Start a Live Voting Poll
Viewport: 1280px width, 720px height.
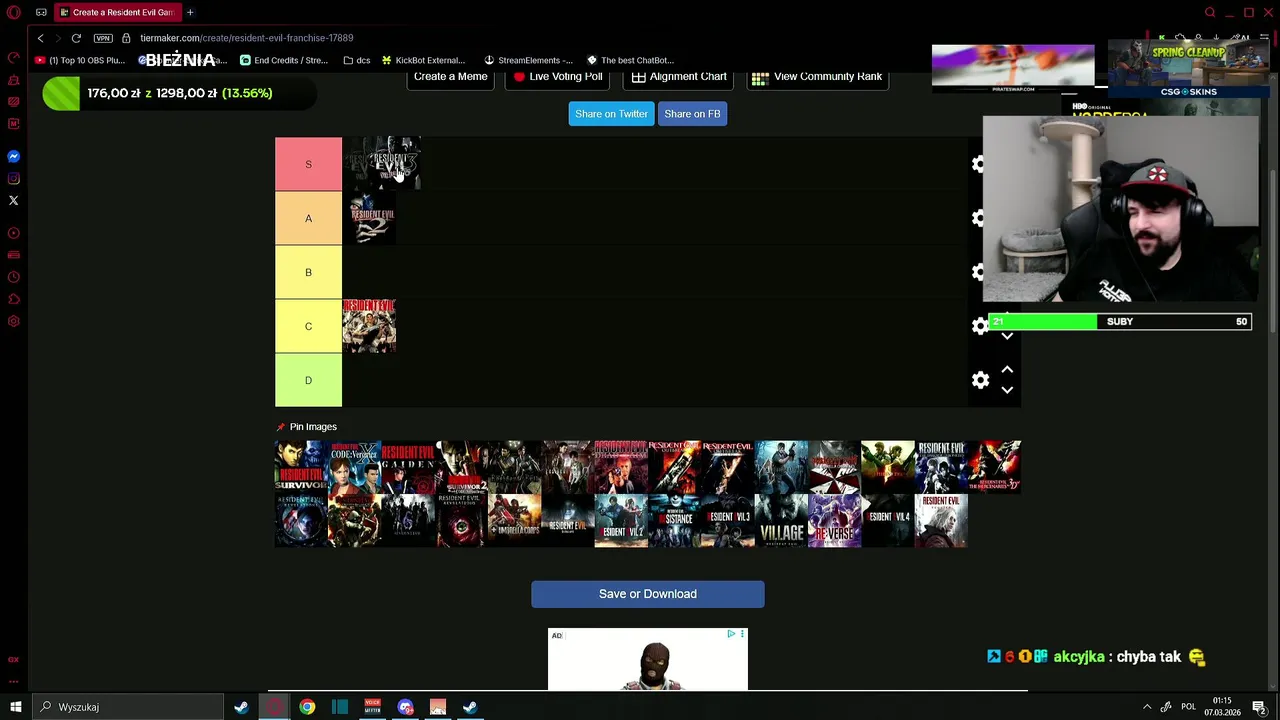click(x=558, y=78)
